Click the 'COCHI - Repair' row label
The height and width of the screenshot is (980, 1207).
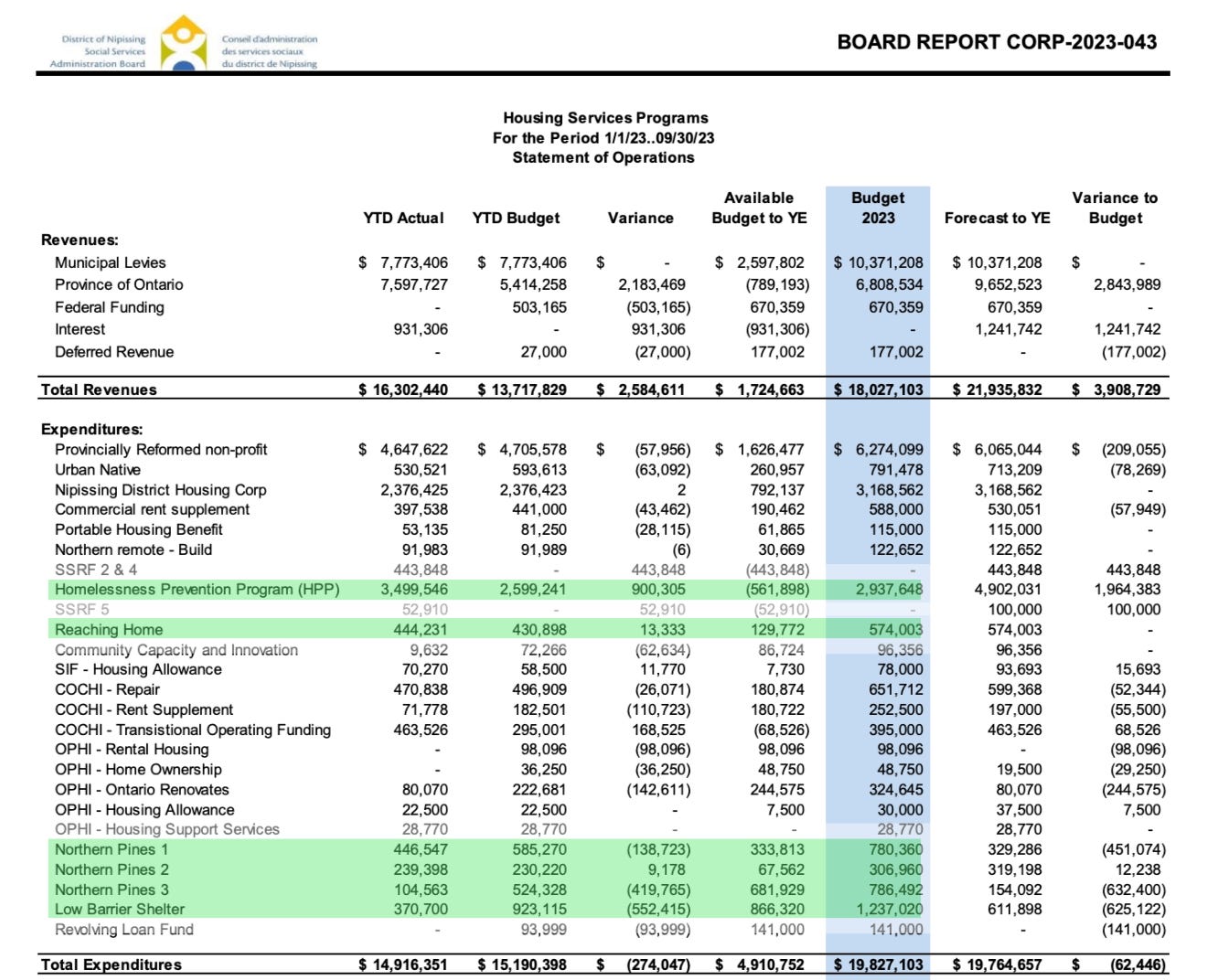point(107,689)
